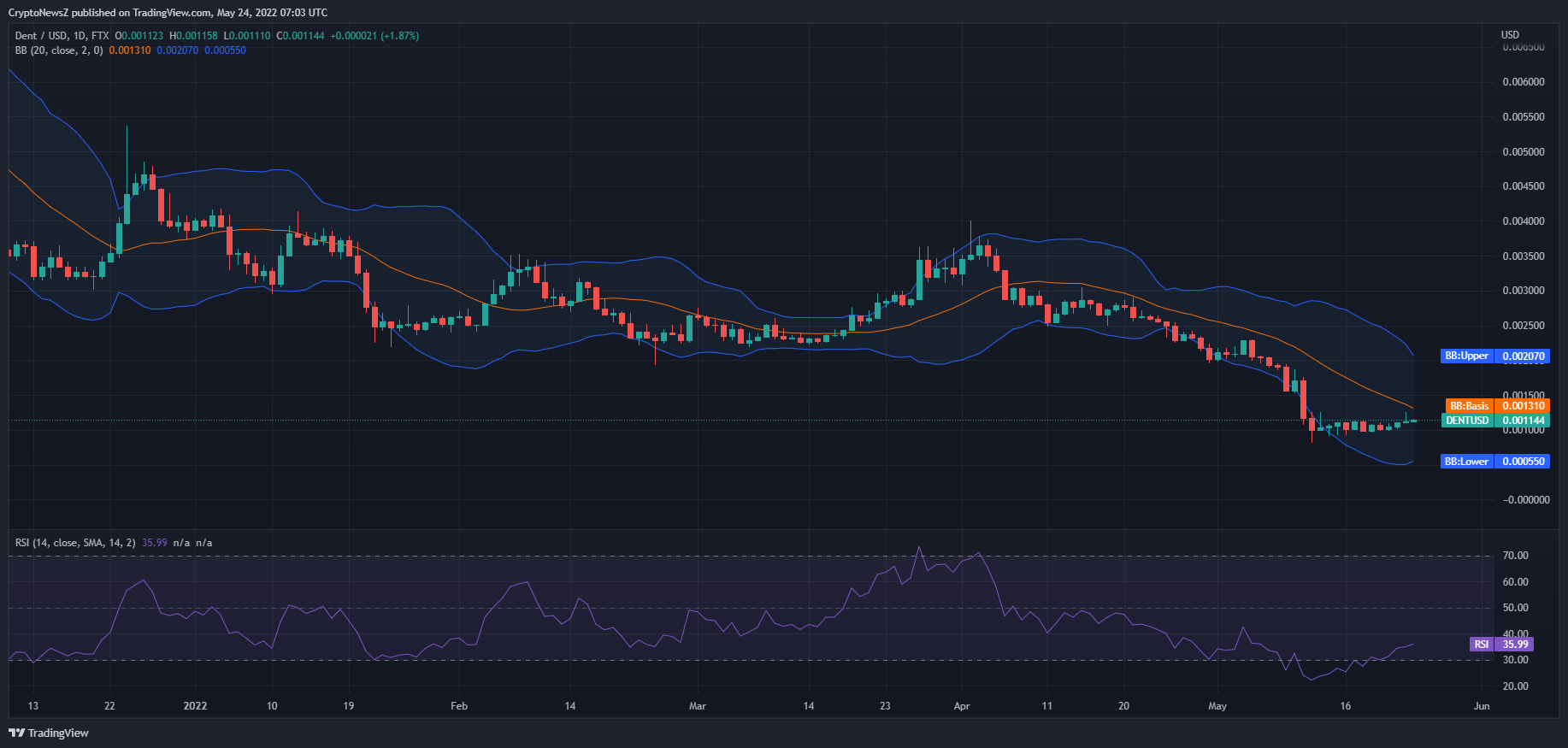Click the RSI label tag
Screen dimensions: 1568x748
tap(1482, 645)
